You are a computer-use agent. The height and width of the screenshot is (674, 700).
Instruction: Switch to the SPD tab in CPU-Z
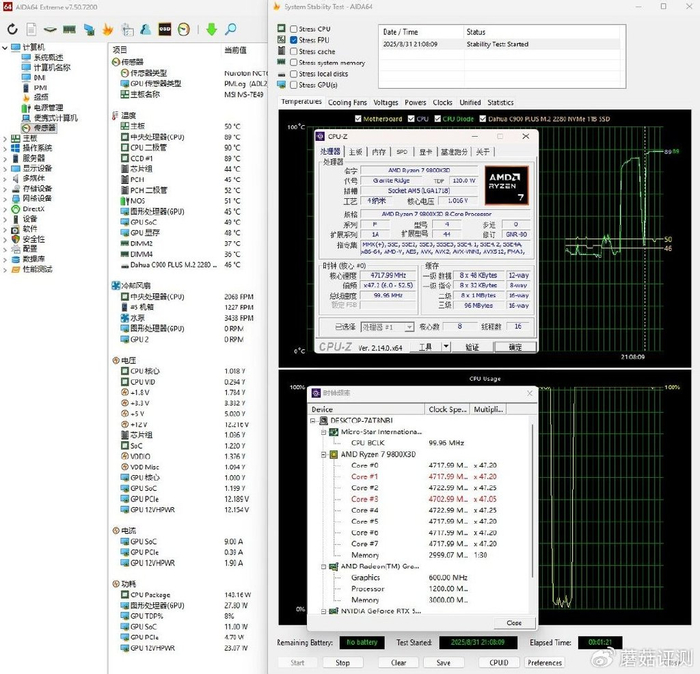[401, 152]
